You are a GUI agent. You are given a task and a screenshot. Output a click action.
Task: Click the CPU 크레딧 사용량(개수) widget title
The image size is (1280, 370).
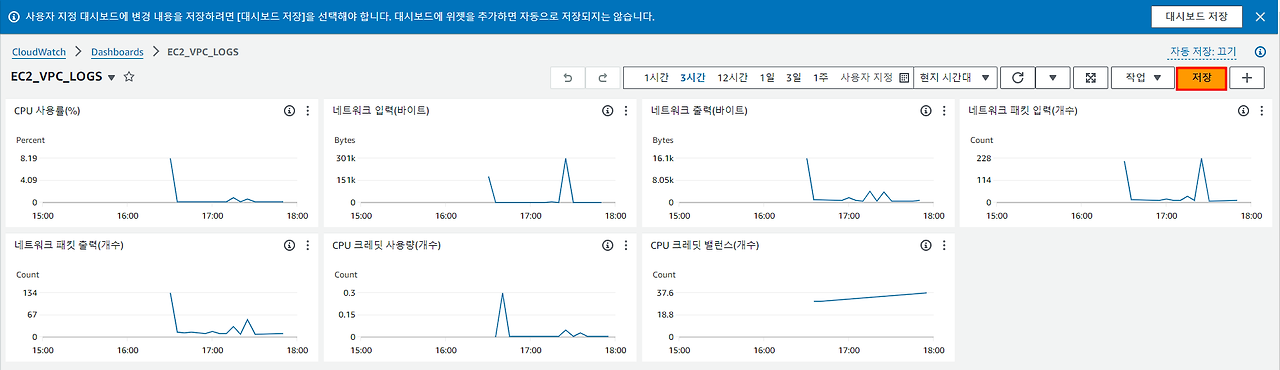387,245
